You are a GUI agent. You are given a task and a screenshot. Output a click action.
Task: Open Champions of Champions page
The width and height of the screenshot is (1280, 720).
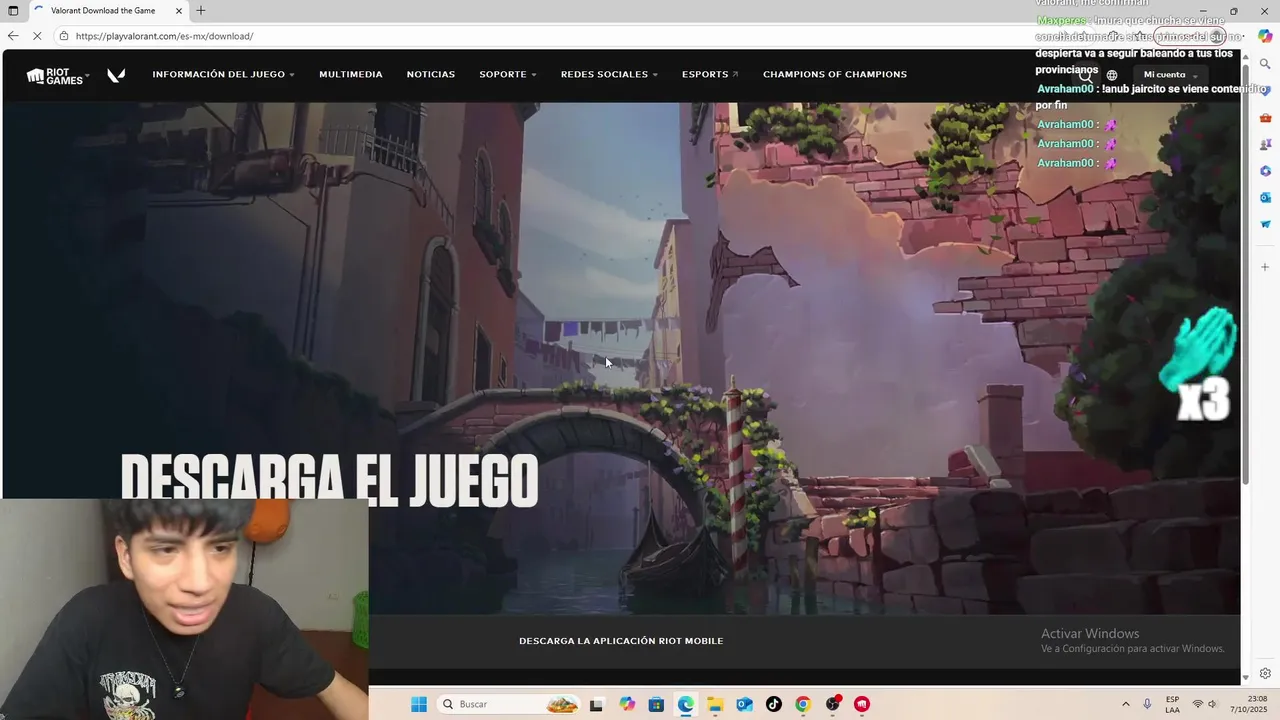(x=835, y=74)
